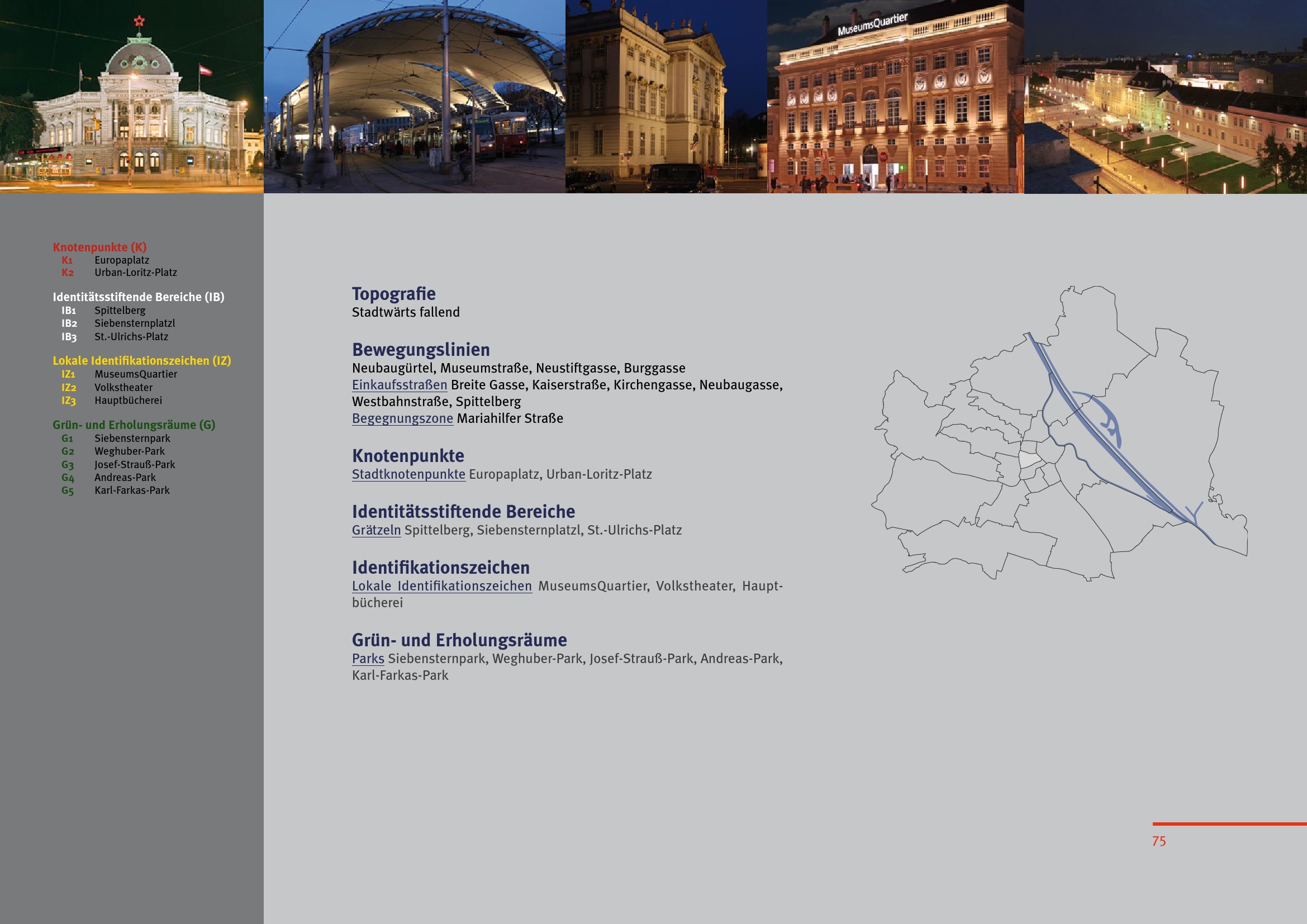1307x924 pixels.
Task: Click the Knotenpunkte (K) red sidebar heading
Action: pos(99,247)
